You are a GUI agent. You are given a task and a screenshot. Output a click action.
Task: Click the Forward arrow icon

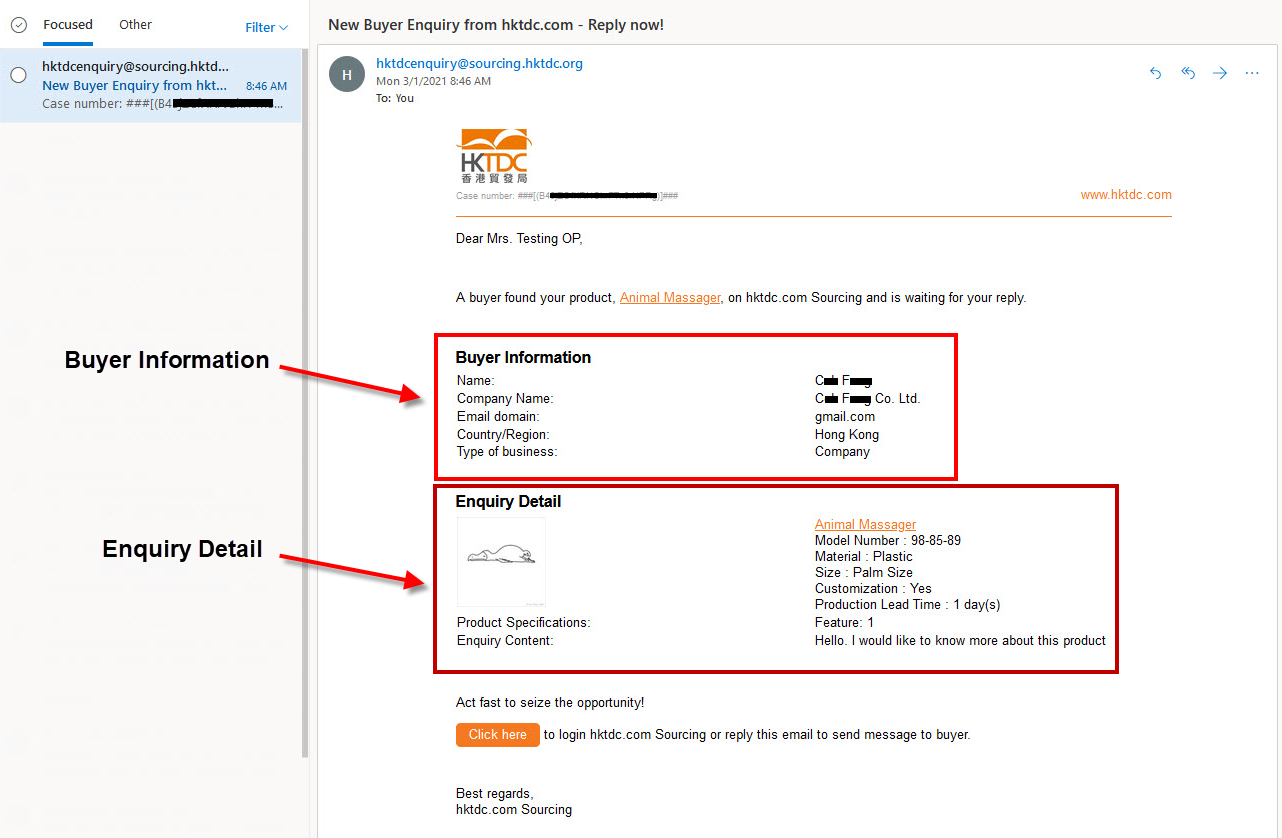[1220, 73]
